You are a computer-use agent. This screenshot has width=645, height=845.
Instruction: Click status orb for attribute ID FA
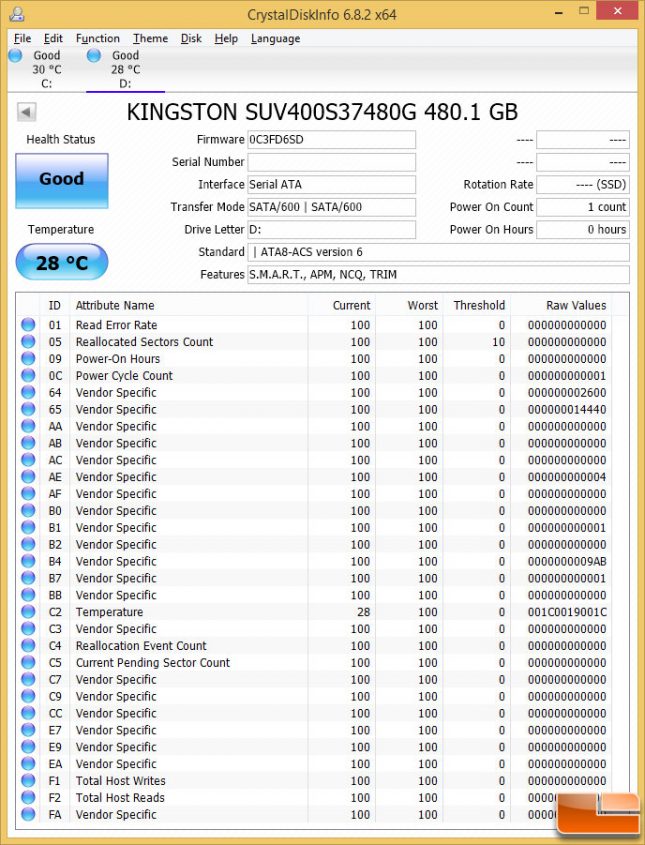(28, 814)
